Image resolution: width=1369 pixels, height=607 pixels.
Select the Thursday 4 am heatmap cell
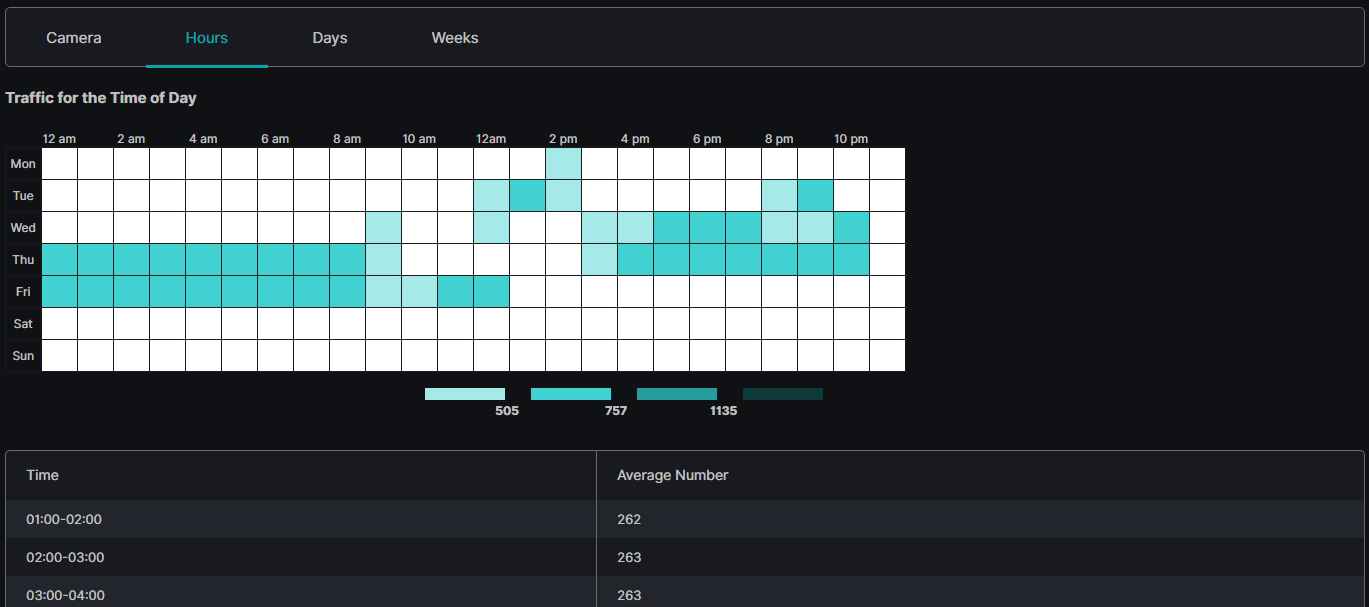tap(204, 260)
